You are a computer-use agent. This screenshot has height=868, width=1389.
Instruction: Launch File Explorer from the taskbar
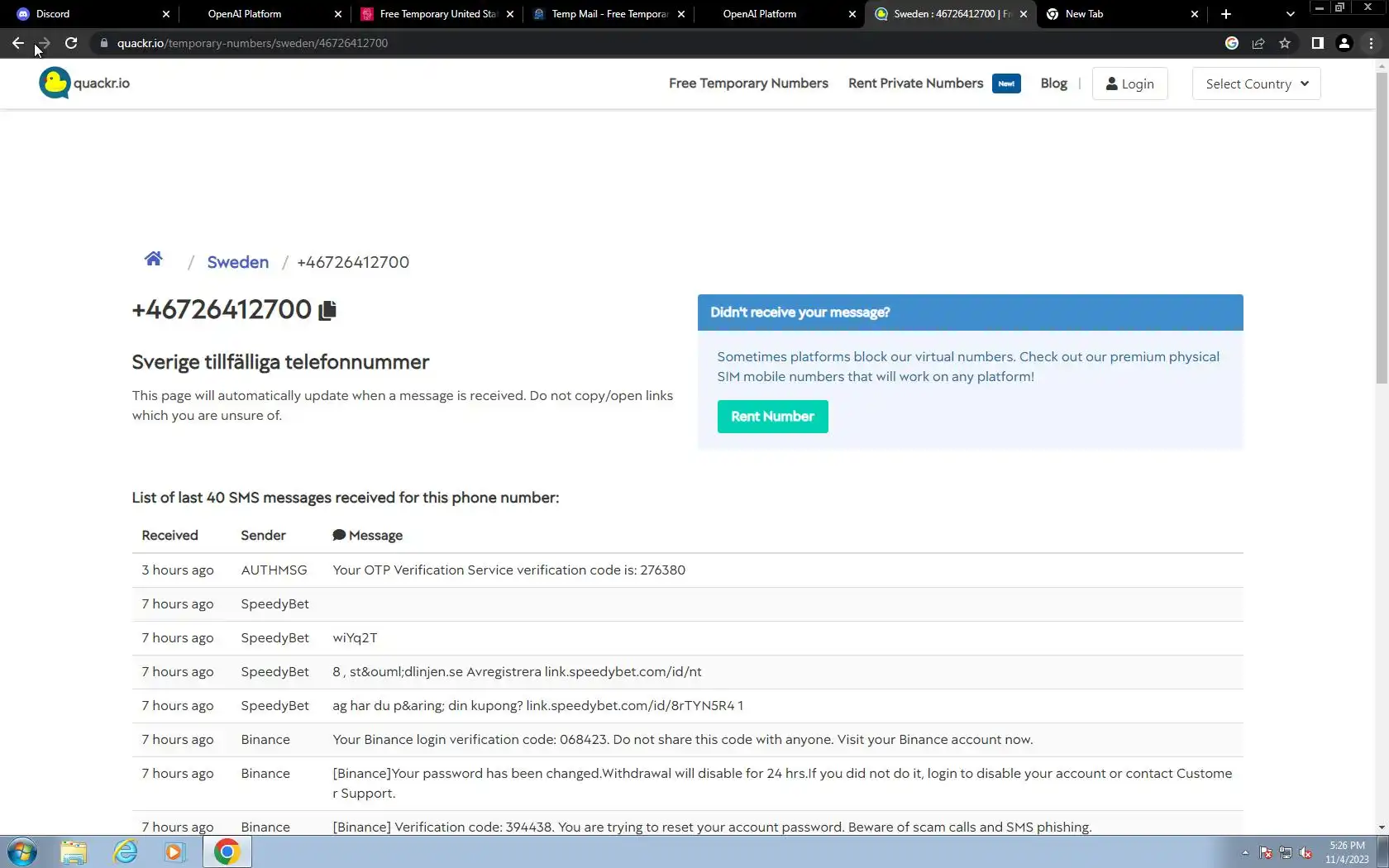pyautogui.click(x=74, y=851)
